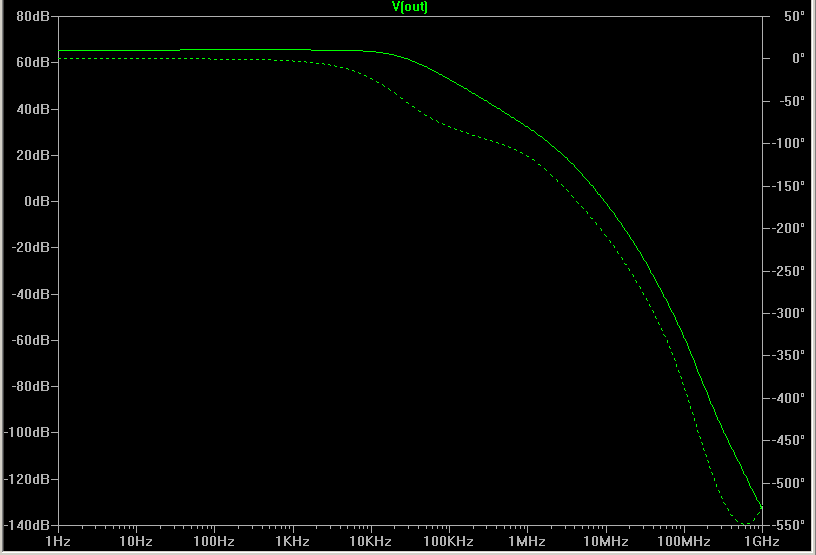816x555 pixels.
Task: Click the 60dB magnitude axis label
Action: click(33, 62)
